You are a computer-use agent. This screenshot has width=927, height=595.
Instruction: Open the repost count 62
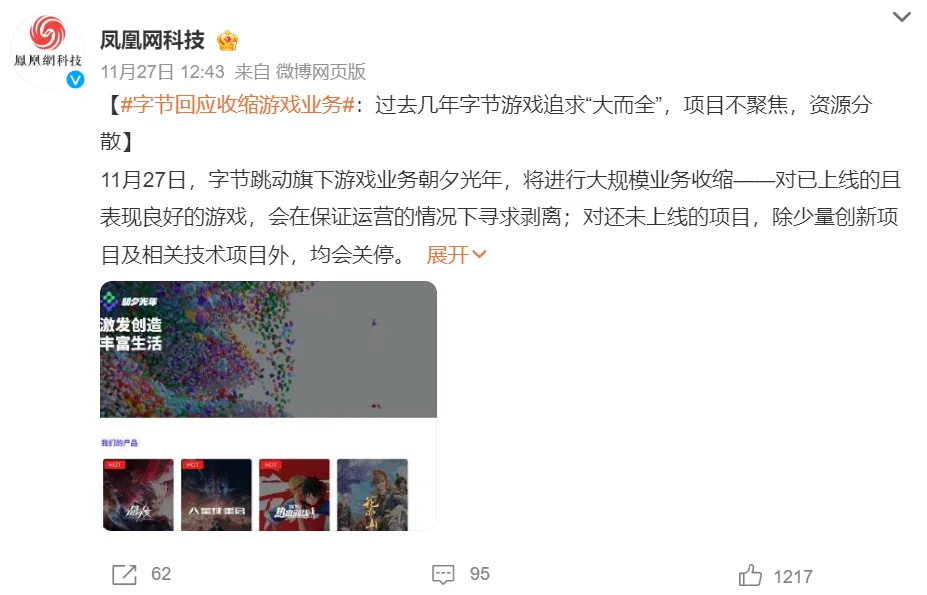coord(161,574)
